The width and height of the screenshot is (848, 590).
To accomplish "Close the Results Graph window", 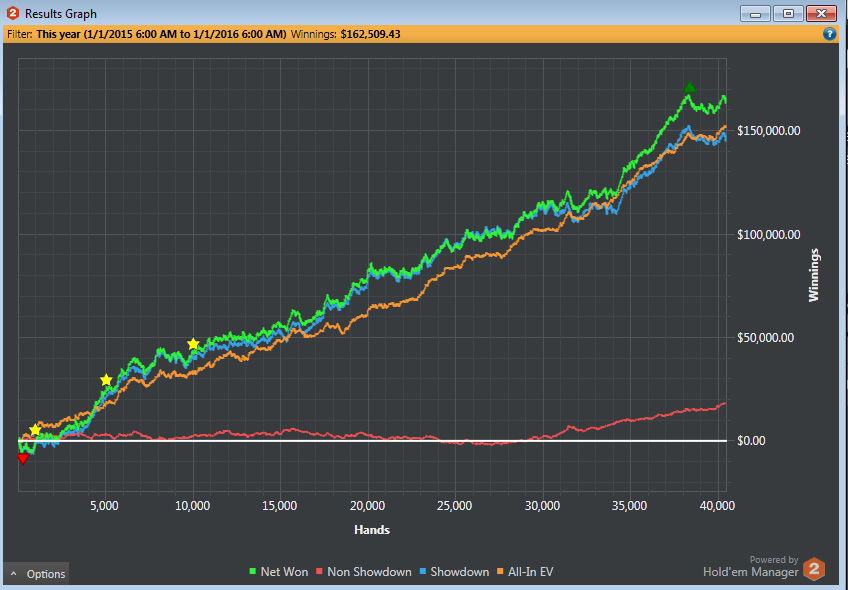I will (x=820, y=14).
